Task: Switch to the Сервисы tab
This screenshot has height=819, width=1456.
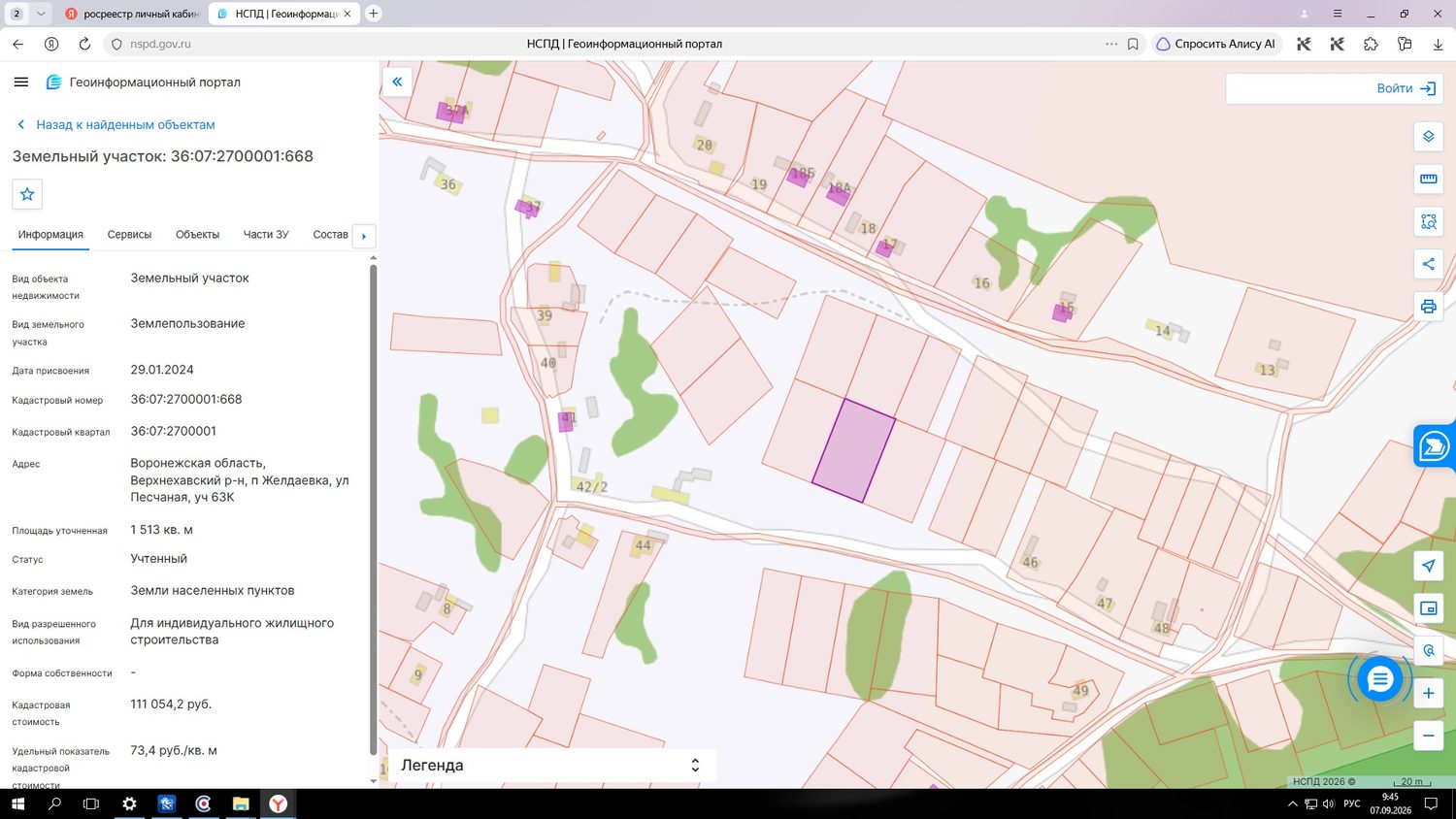Action: pyautogui.click(x=129, y=235)
